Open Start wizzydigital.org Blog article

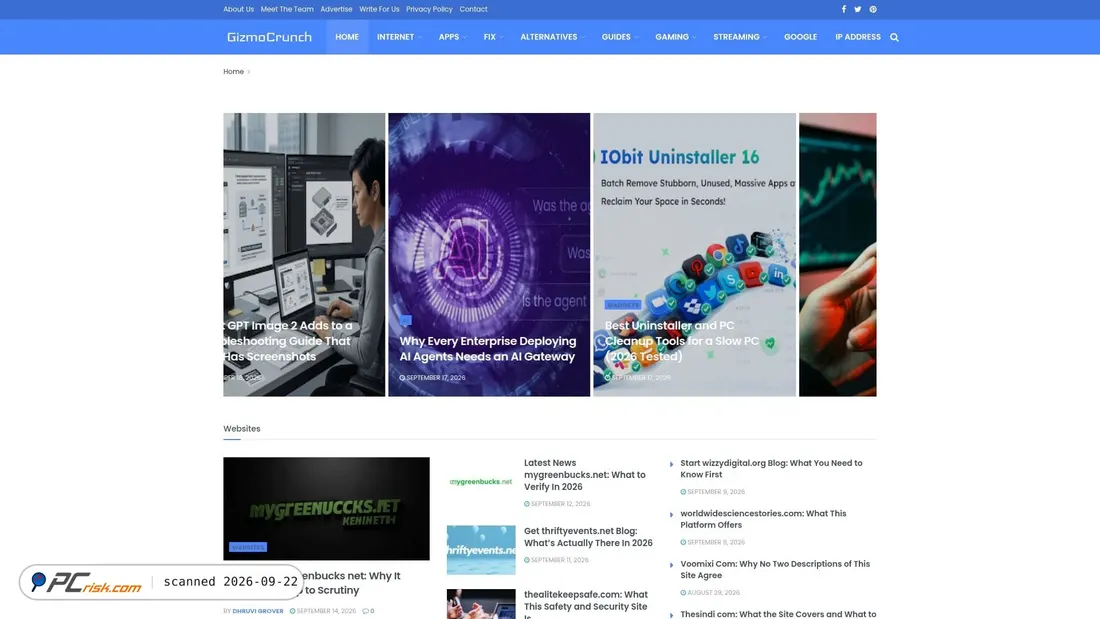point(771,469)
